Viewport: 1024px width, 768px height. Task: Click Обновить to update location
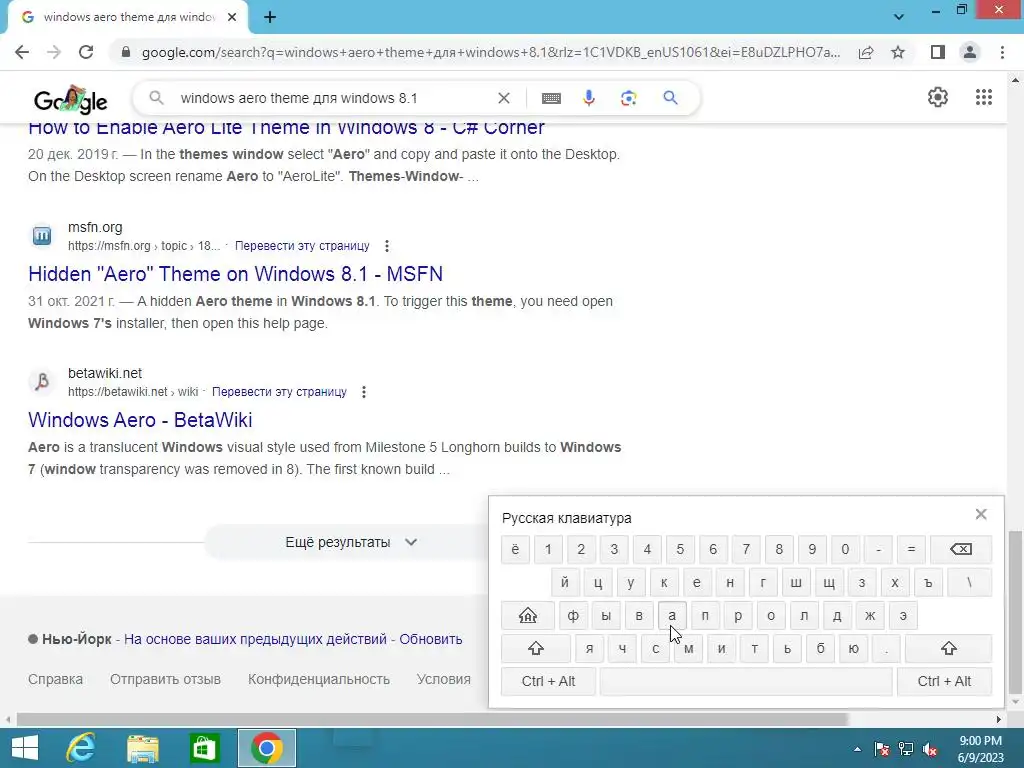click(430, 639)
